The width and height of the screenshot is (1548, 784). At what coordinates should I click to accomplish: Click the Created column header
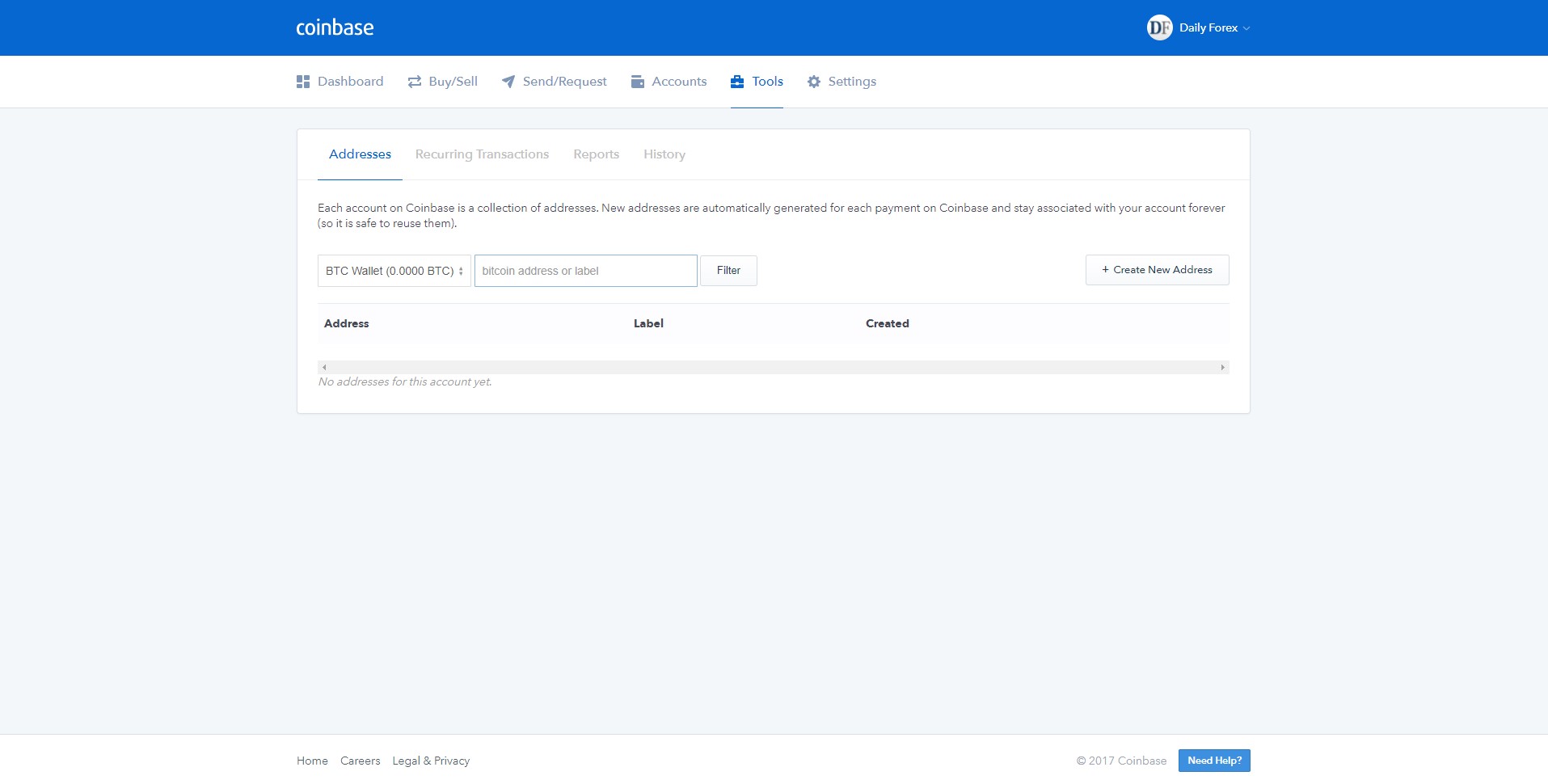click(888, 323)
